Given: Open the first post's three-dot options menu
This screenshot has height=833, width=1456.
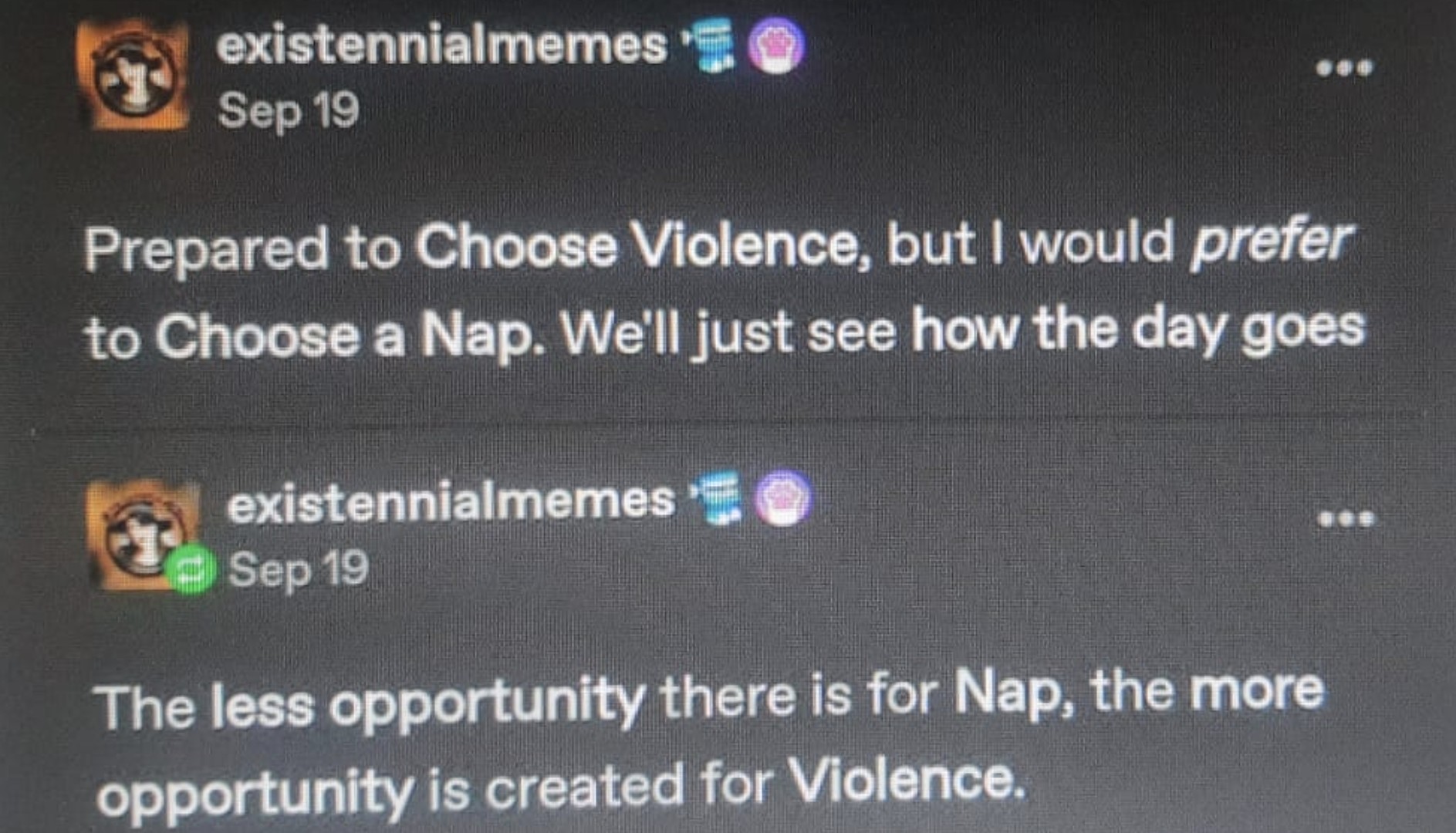Looking at the screenshot, I should (1344, 68).
